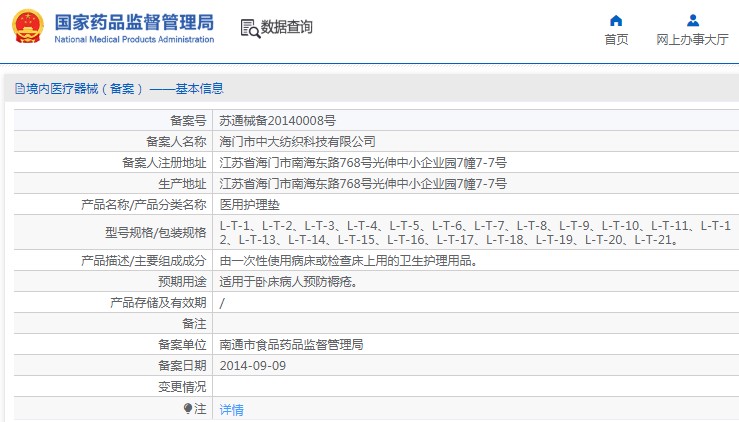Click intended use 适用于卧床病人预防褥疮

(x=288, y=281)
